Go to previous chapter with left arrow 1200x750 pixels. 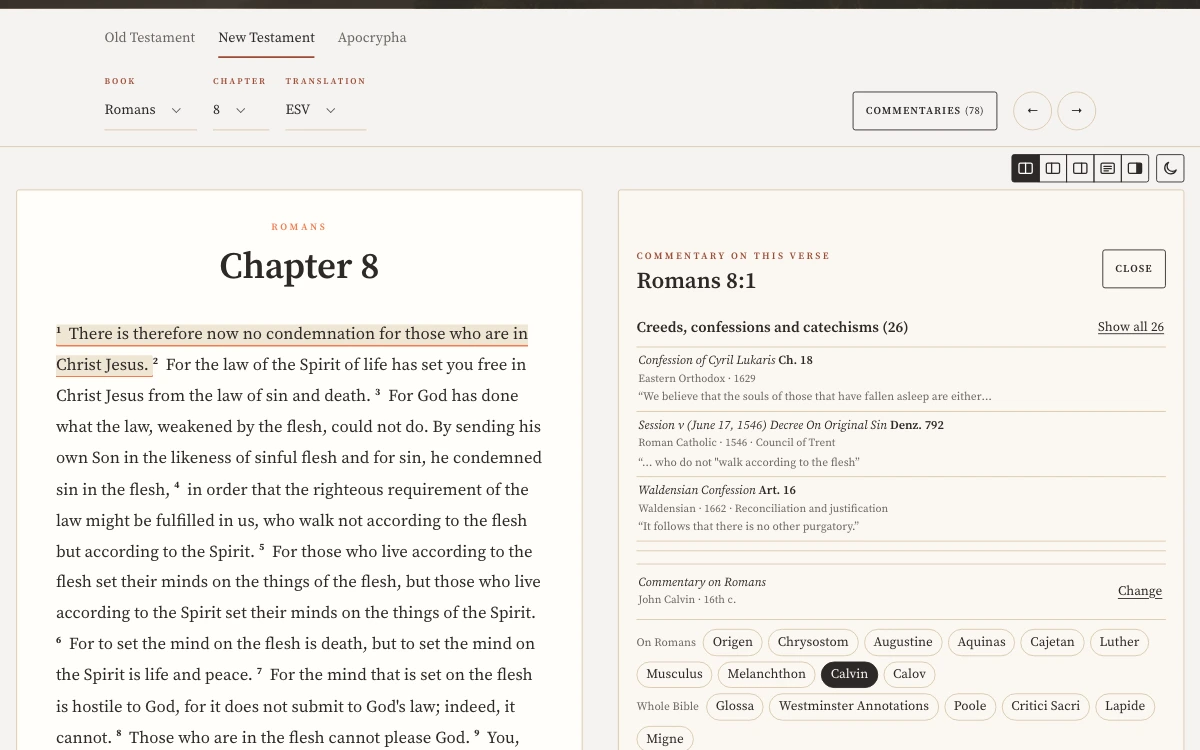(1033, 111)
